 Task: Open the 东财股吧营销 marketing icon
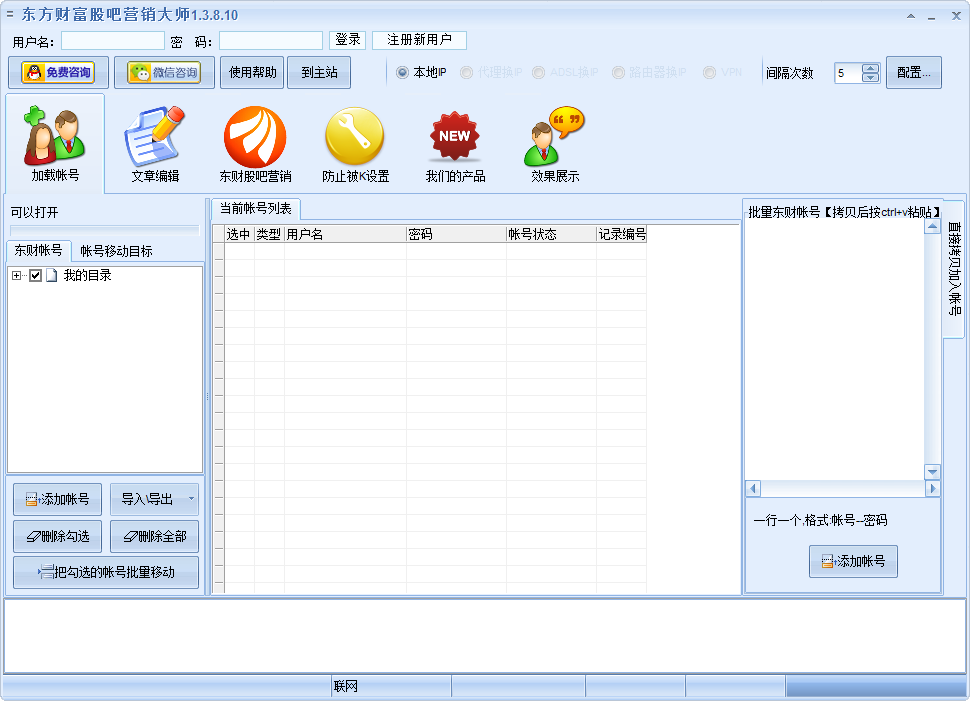255,144
